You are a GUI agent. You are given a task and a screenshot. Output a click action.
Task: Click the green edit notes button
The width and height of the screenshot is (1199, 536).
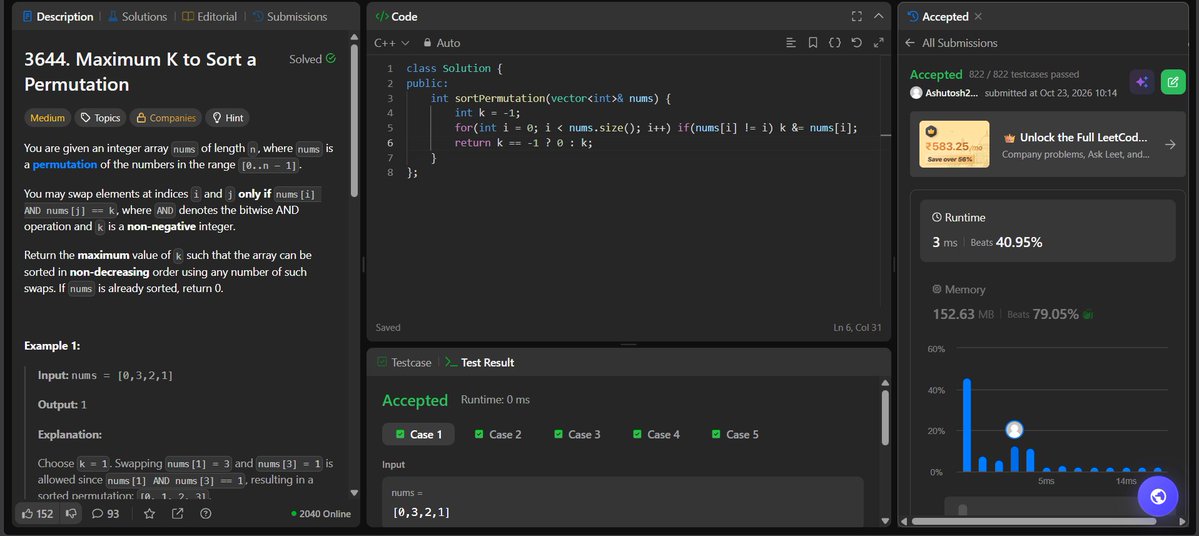(x=1173, y=82)
